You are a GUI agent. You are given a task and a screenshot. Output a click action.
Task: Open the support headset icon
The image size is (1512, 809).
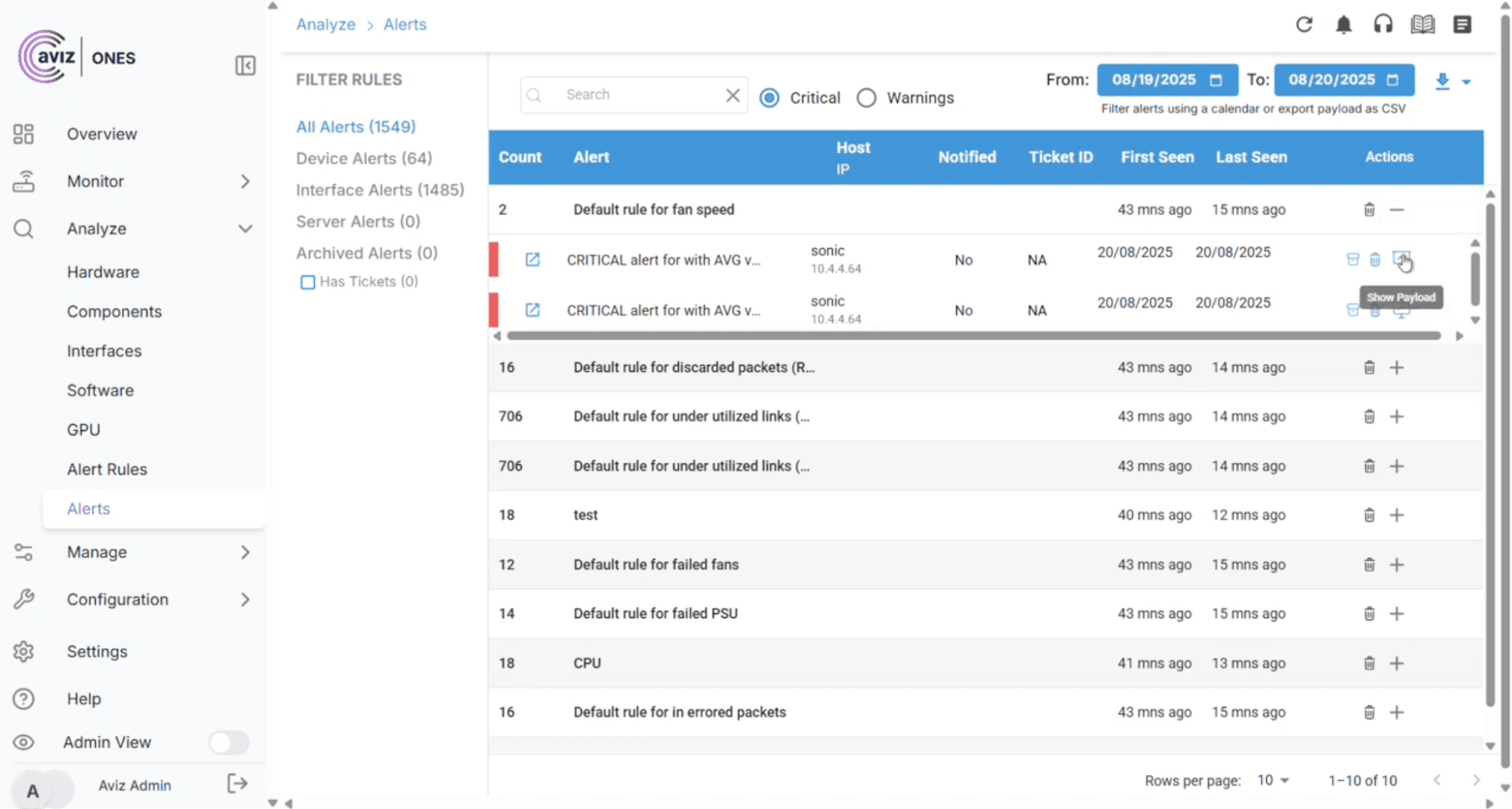pos(1383,23)
